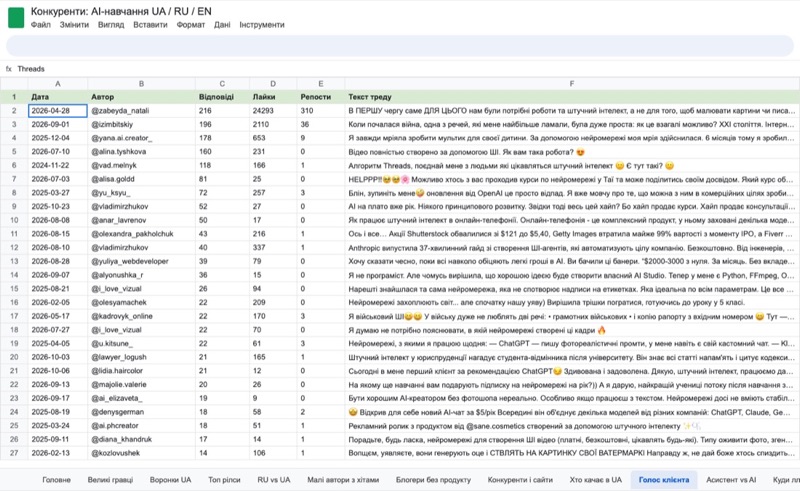Click the author cell @yana.ai.creator_
Viewport: 800px width, 491px height.
pos(141,138)
